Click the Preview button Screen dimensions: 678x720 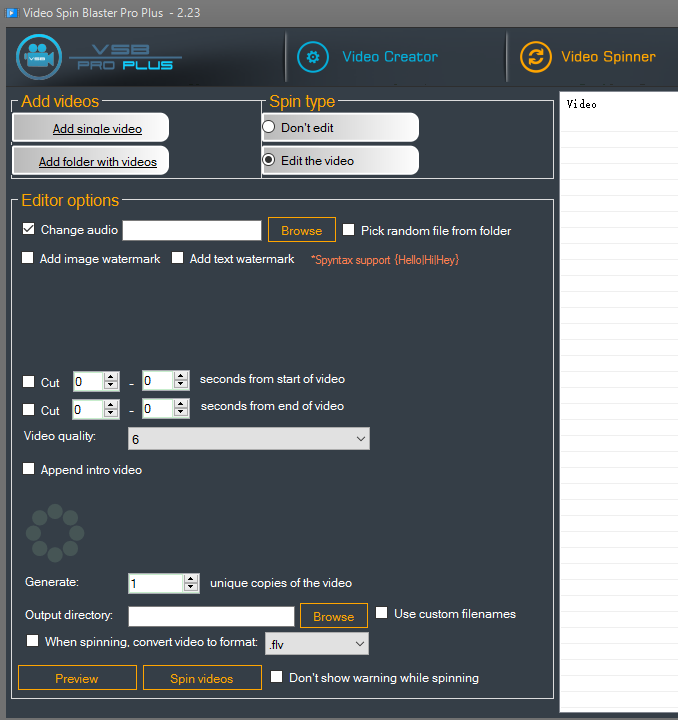77,678
